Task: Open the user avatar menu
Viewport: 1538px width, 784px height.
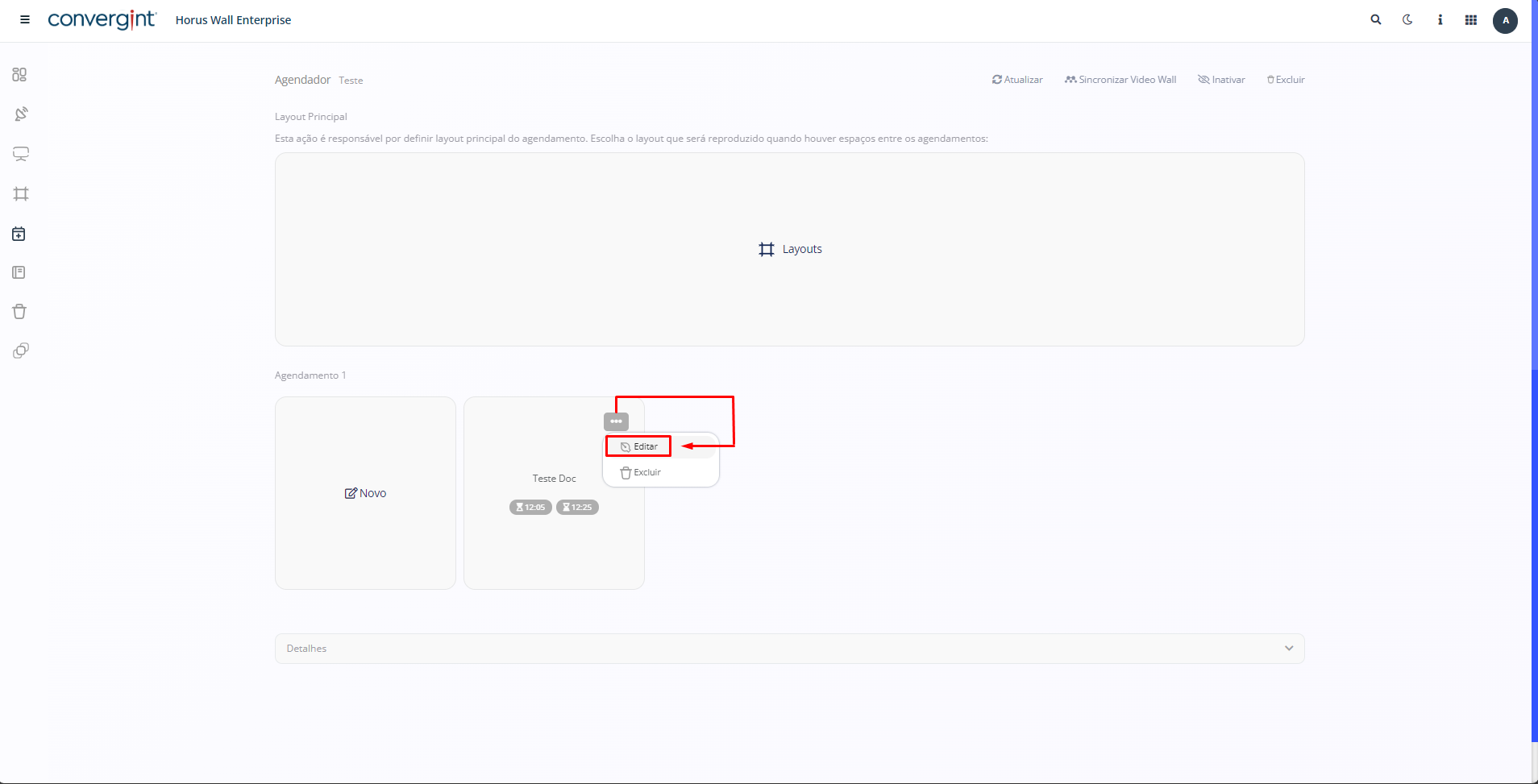Action: pyautogui.click(x=1505, y=21)
